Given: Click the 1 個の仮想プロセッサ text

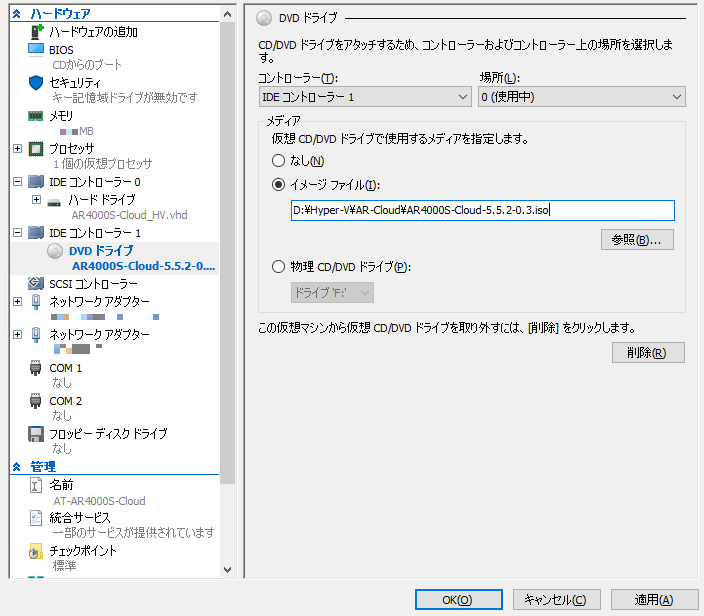Looking at the screenshot, I should pos(102,164).
